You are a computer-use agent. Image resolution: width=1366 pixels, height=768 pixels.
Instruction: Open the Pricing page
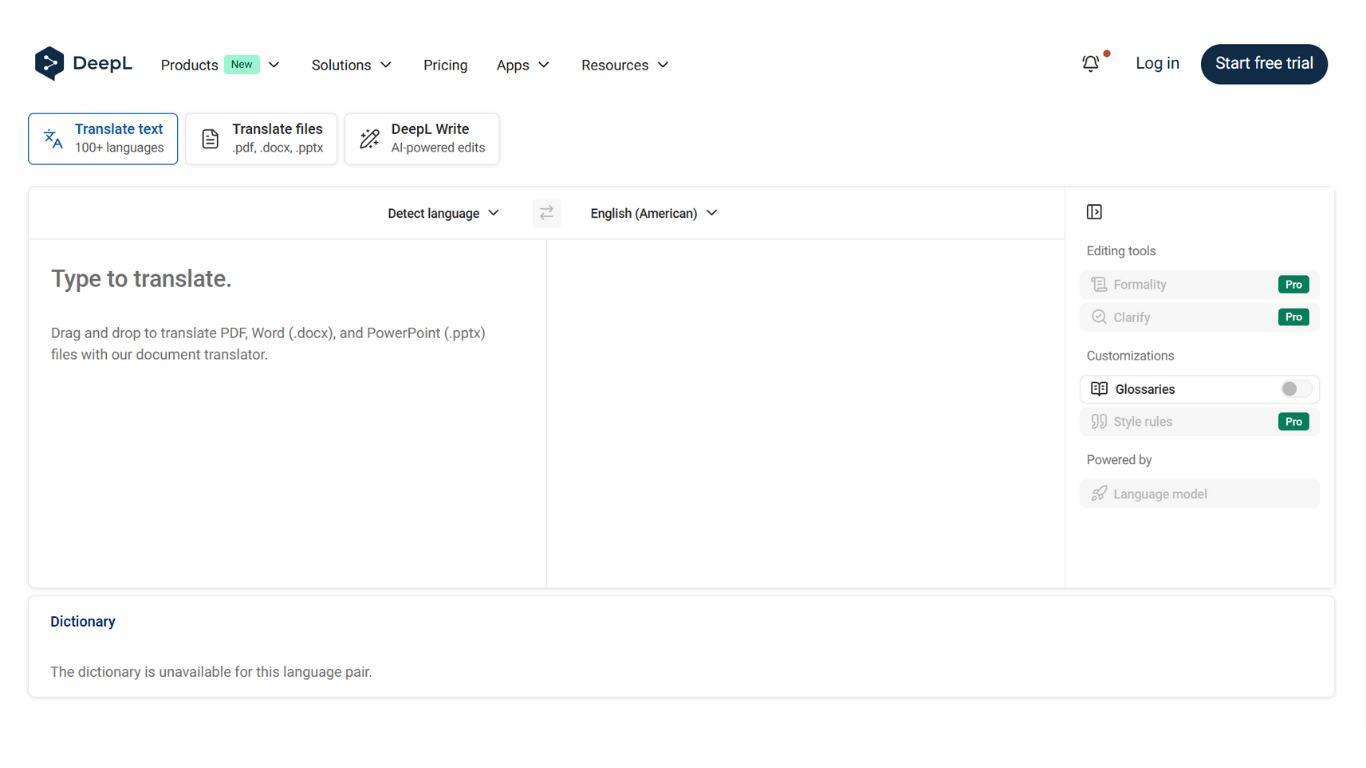point(445,65)
